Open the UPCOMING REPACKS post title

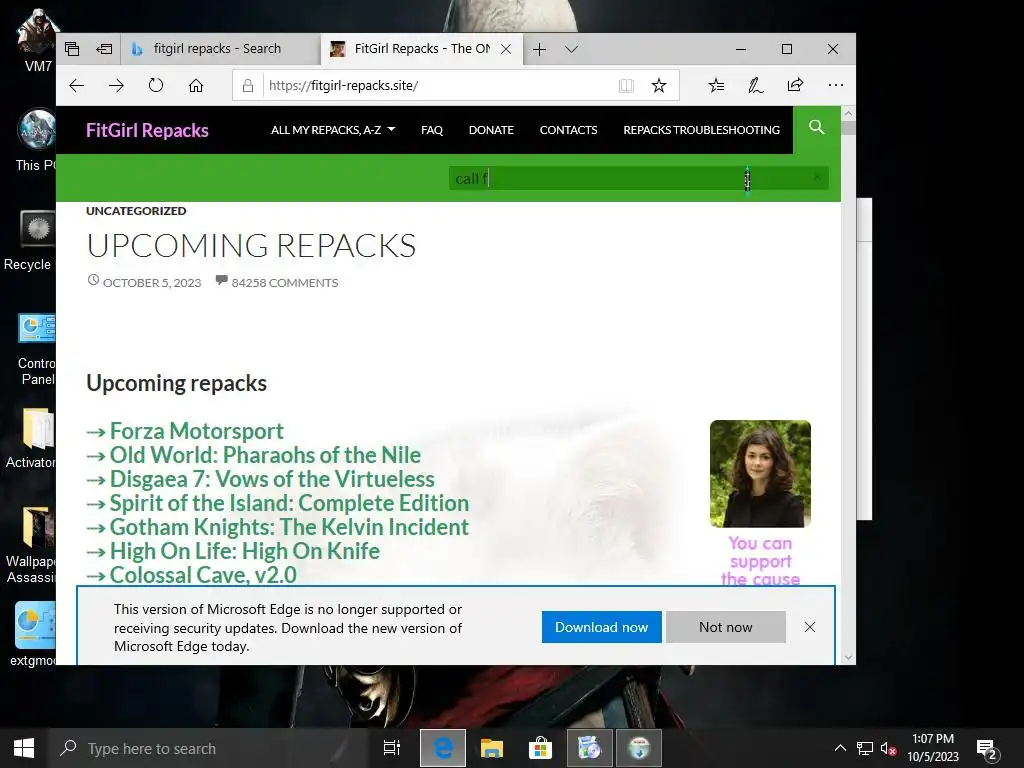[x=251, y=246]
